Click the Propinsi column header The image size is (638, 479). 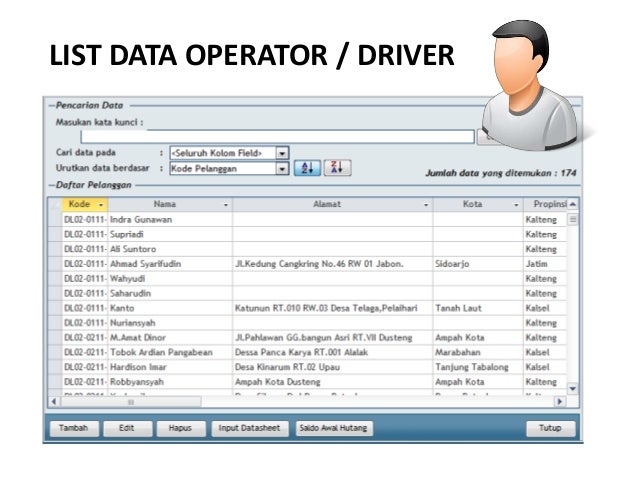[x=546, y=205]
